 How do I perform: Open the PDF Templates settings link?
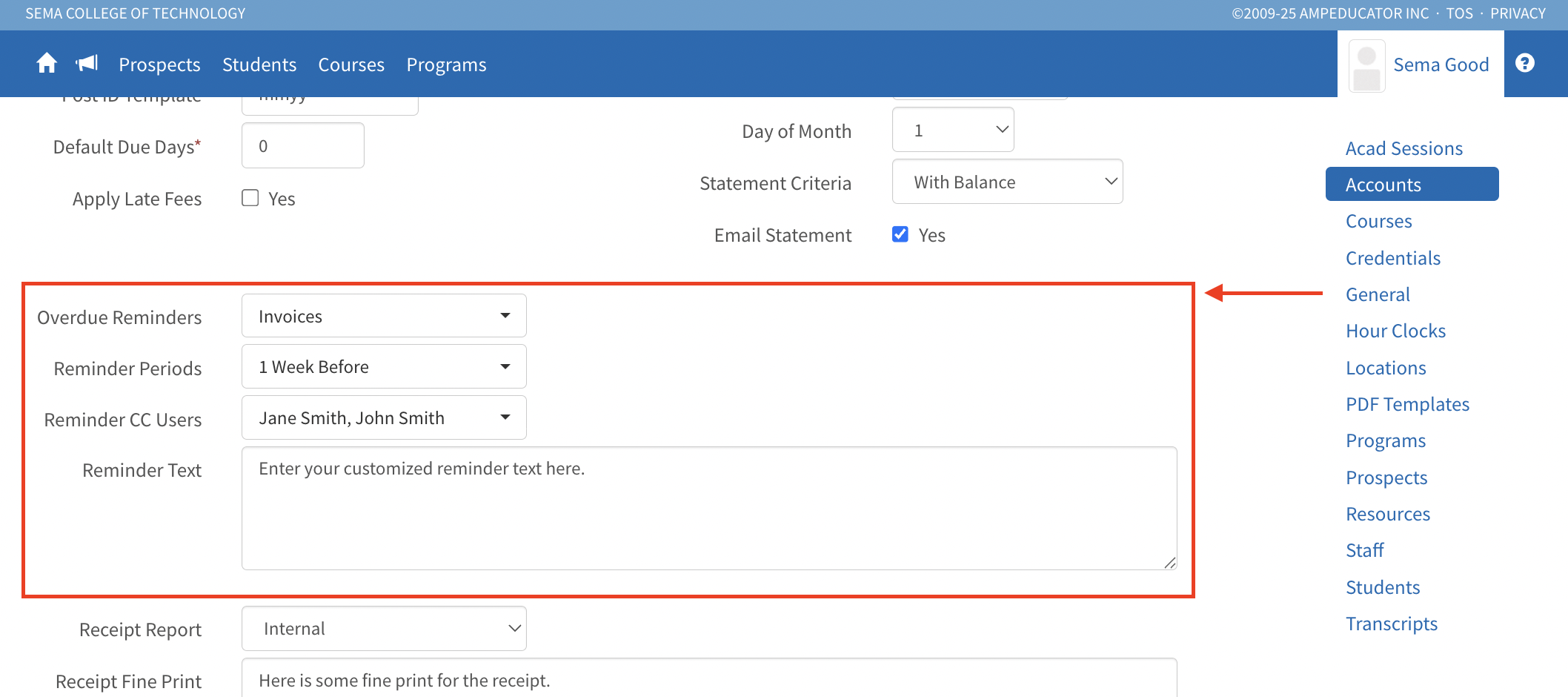pyautogui.click(x=1407, y=404)
